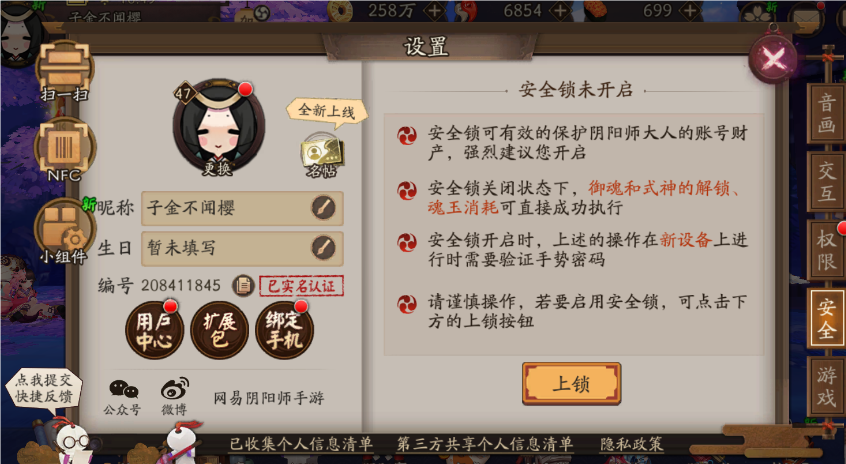Click the 更换 avatar portrait
This screenshot has height=464, width=846.
[219, 128]
